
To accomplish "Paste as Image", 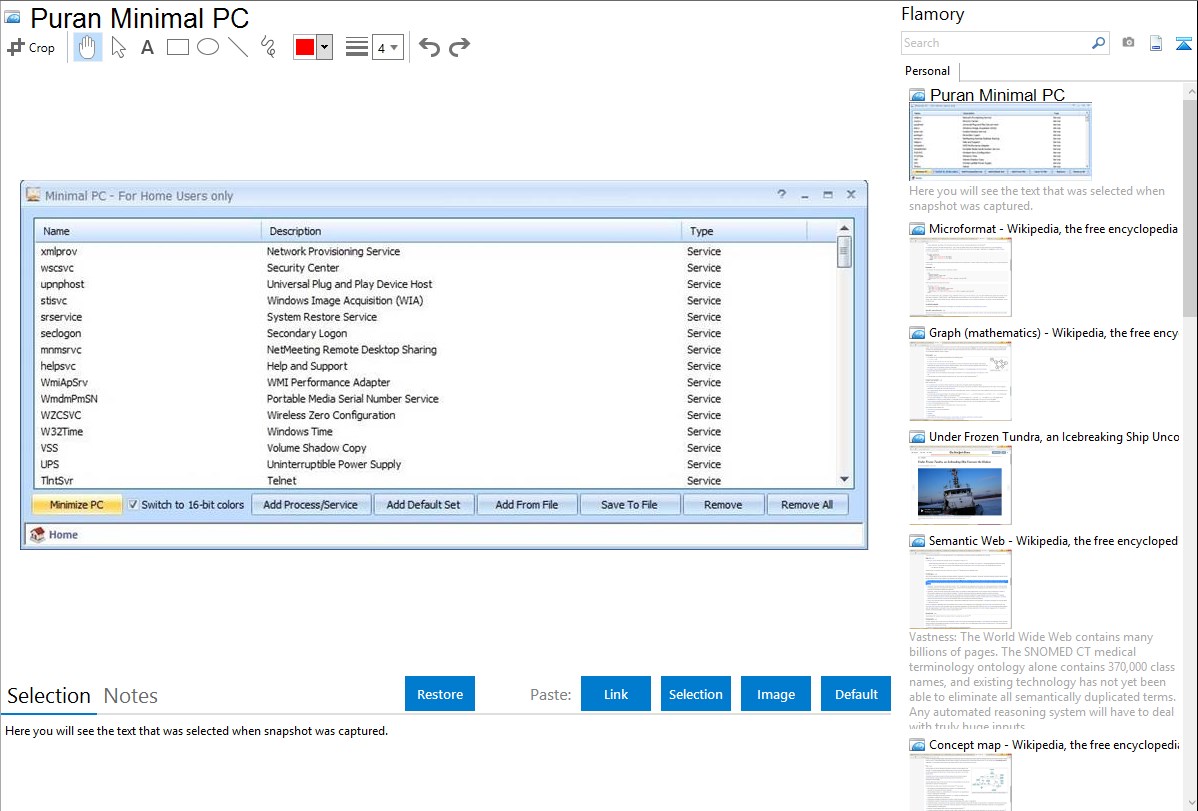I will click(x=776, y=694).
